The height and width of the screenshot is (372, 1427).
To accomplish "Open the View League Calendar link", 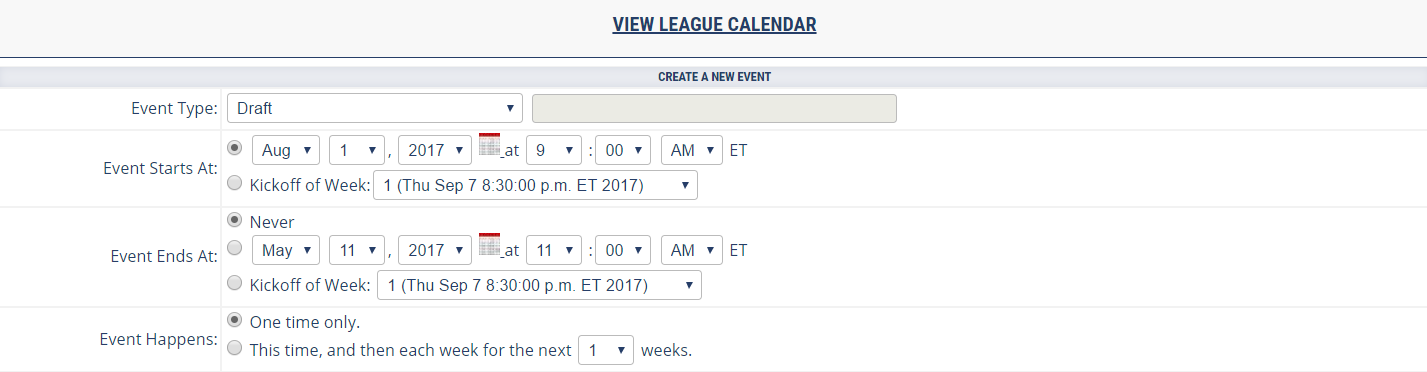I will pyautogui.click(x=714, y=24).
